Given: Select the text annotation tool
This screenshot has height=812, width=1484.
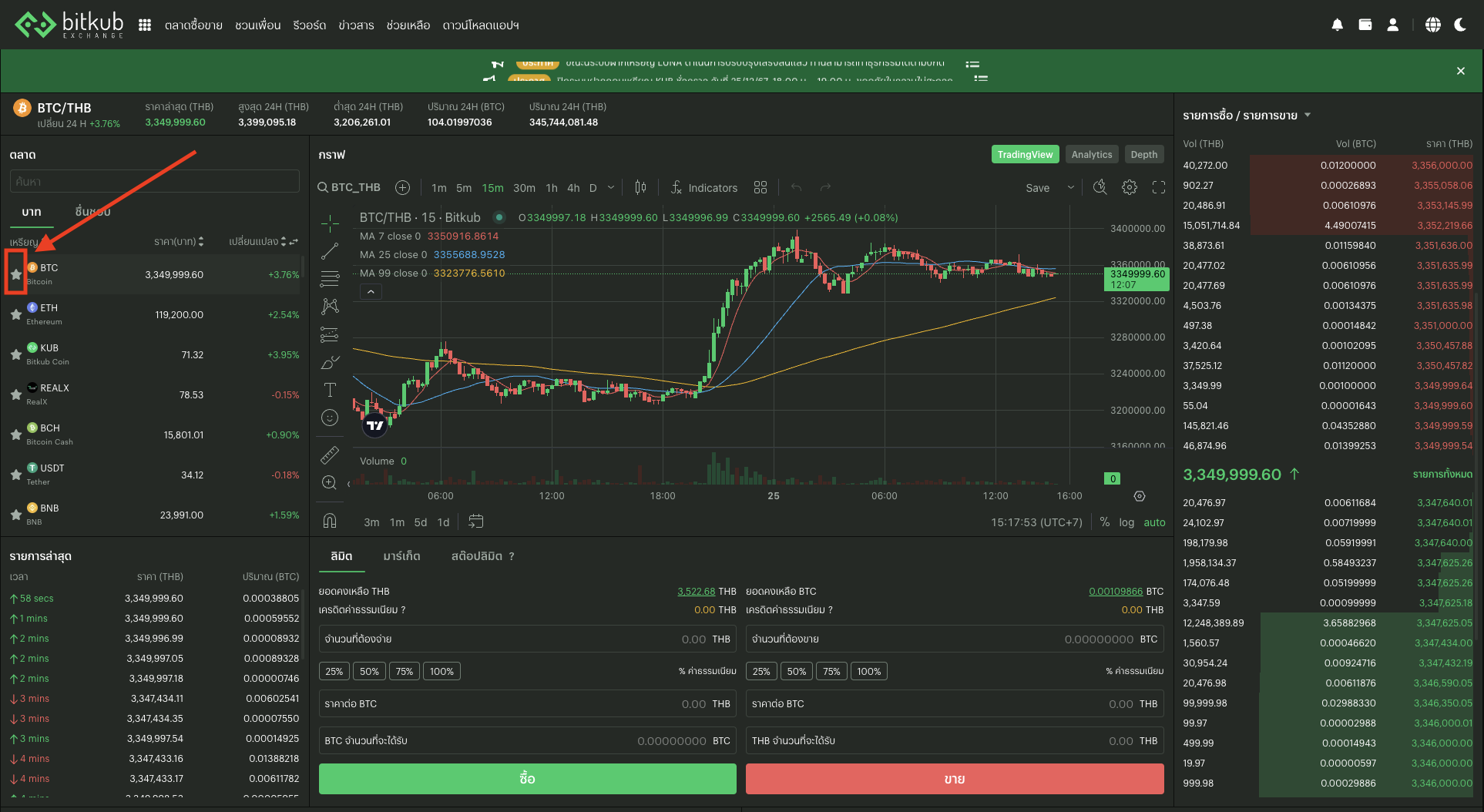Looking at the screenshot, I should [x=330, y=390].
